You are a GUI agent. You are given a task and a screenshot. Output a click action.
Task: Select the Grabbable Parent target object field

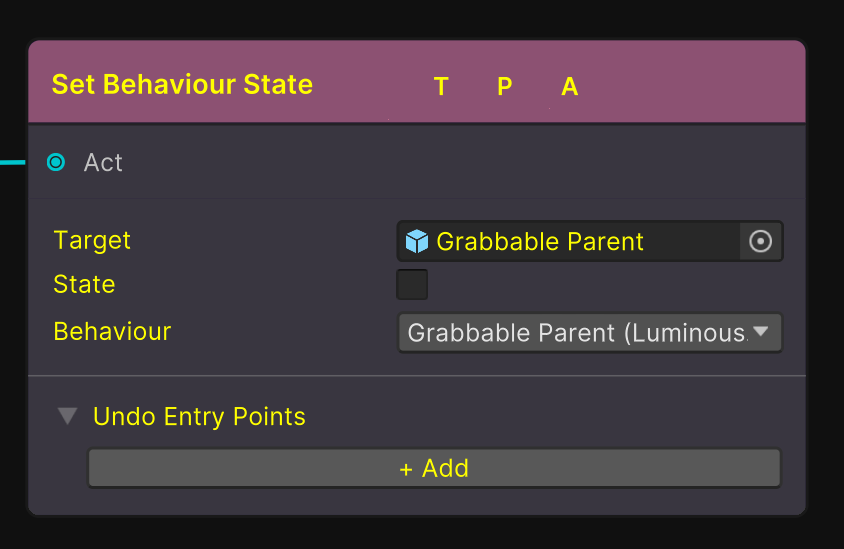point(570,241)
